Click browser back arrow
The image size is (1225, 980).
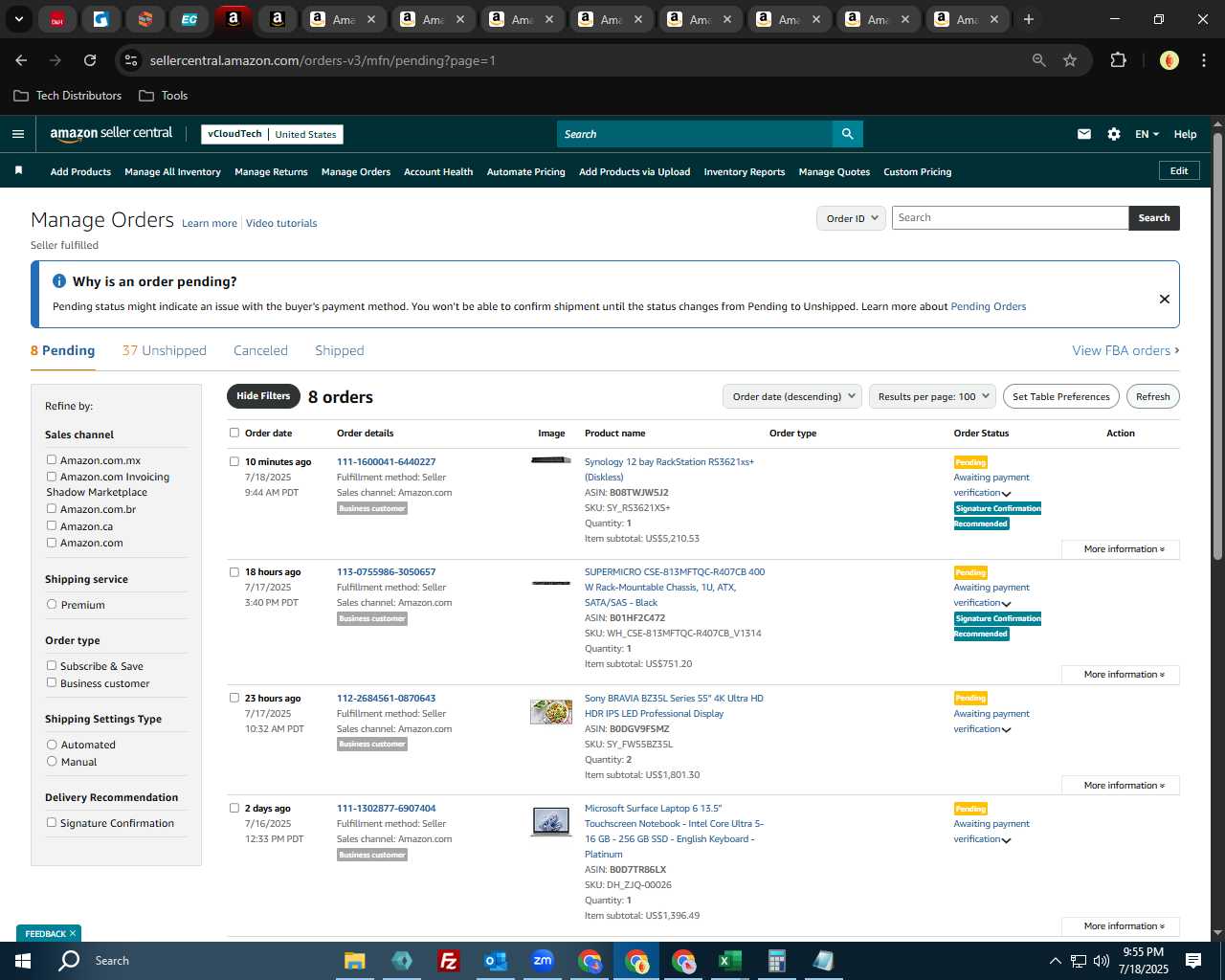21,60
